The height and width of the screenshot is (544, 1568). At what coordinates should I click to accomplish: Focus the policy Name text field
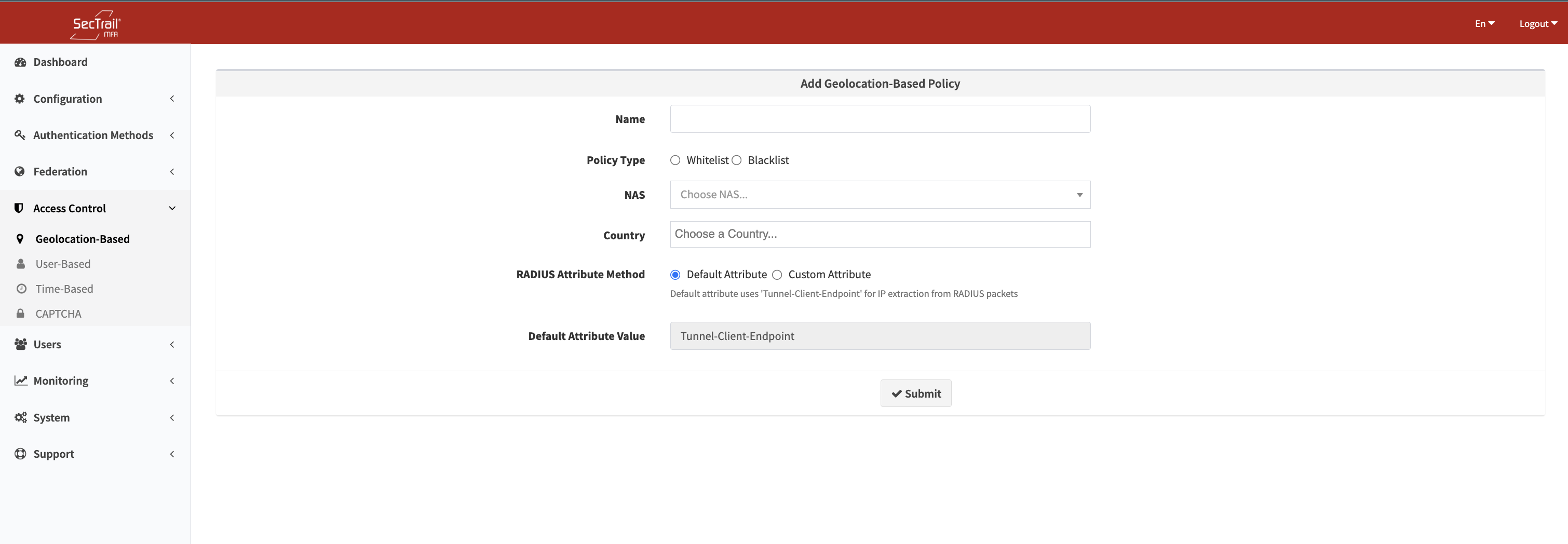(x=880, y=119)
